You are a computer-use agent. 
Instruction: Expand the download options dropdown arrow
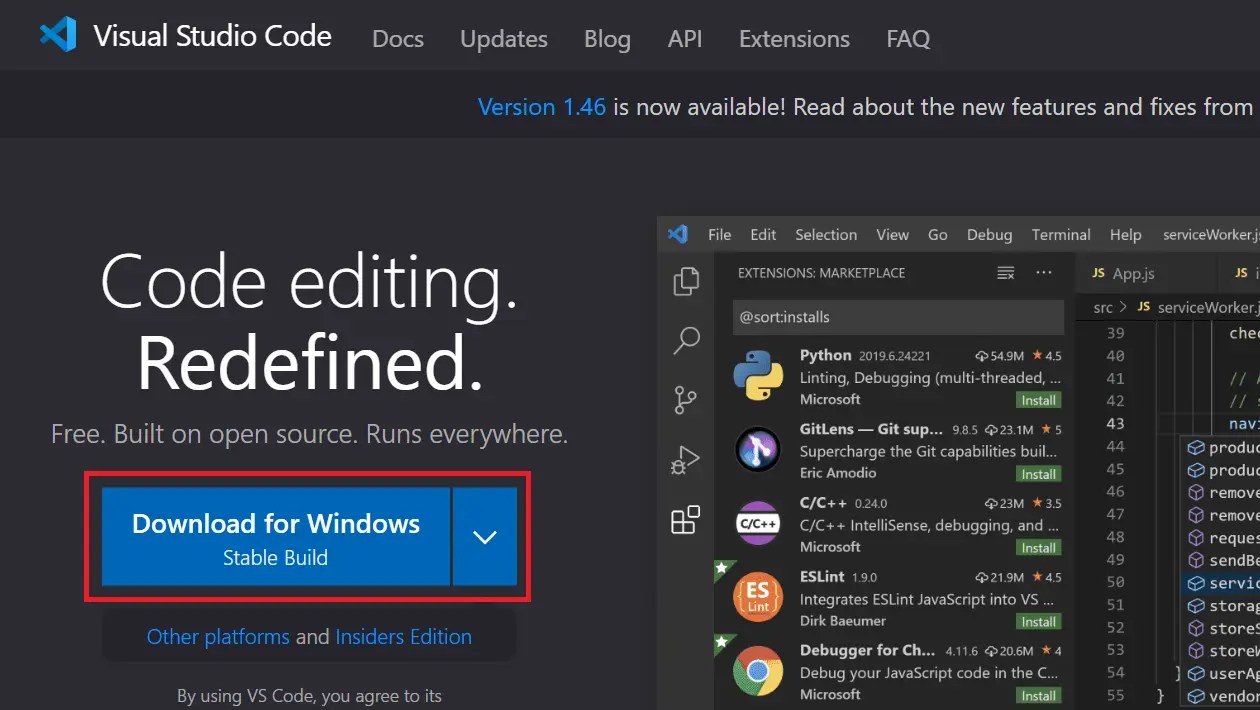[485, 537]
